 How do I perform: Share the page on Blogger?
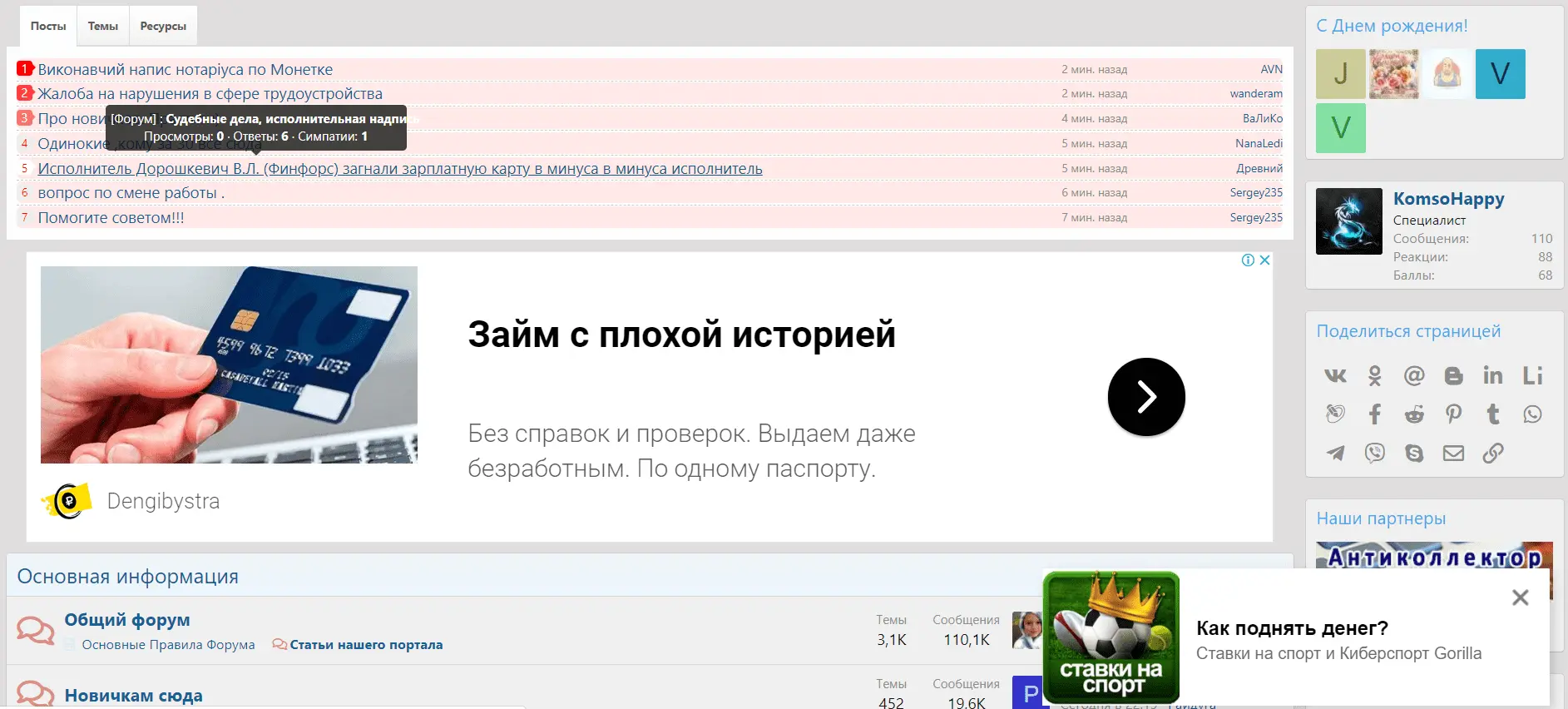(1453, 375)
